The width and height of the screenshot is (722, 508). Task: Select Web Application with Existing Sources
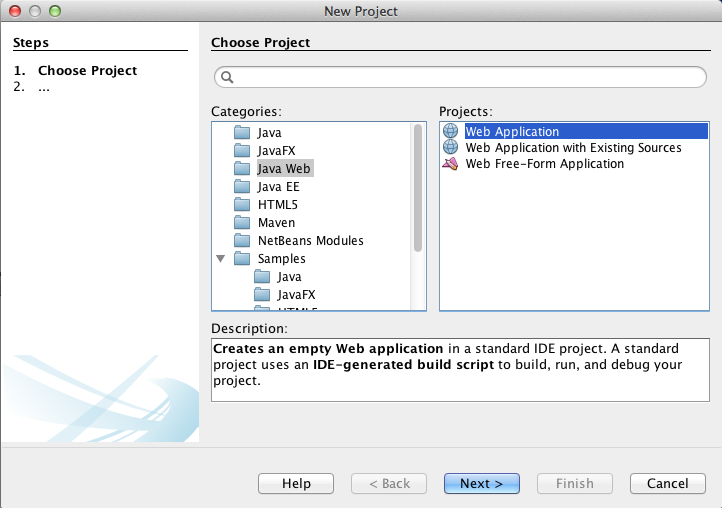573,147
